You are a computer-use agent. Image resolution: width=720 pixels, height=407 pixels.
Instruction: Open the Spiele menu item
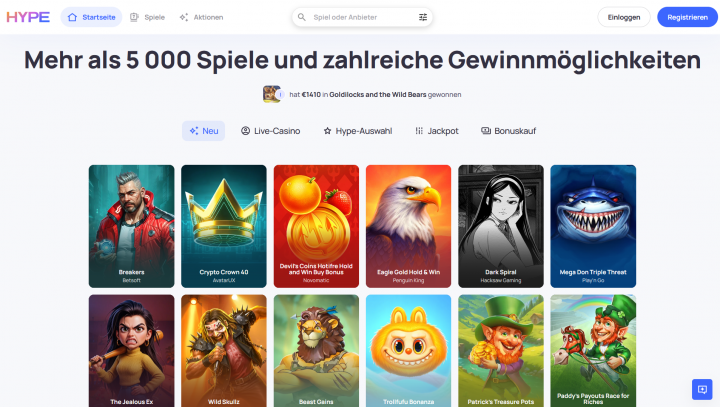[x=147, y=17]
